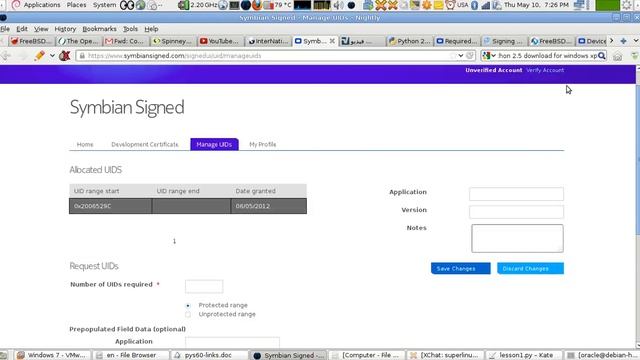Open the System menu in top panel

104,5
